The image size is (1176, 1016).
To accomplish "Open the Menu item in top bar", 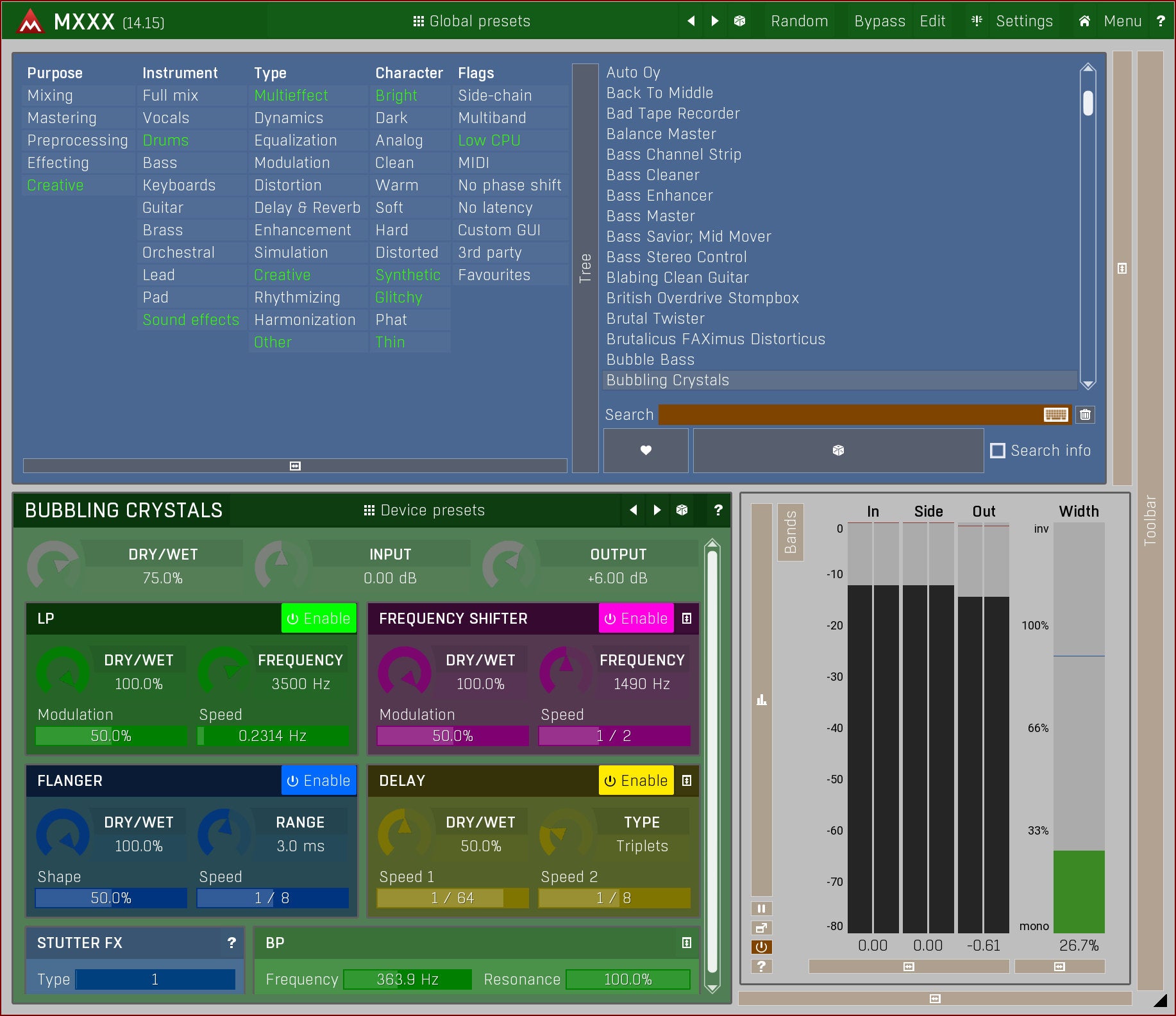I will pos(1122,21).
